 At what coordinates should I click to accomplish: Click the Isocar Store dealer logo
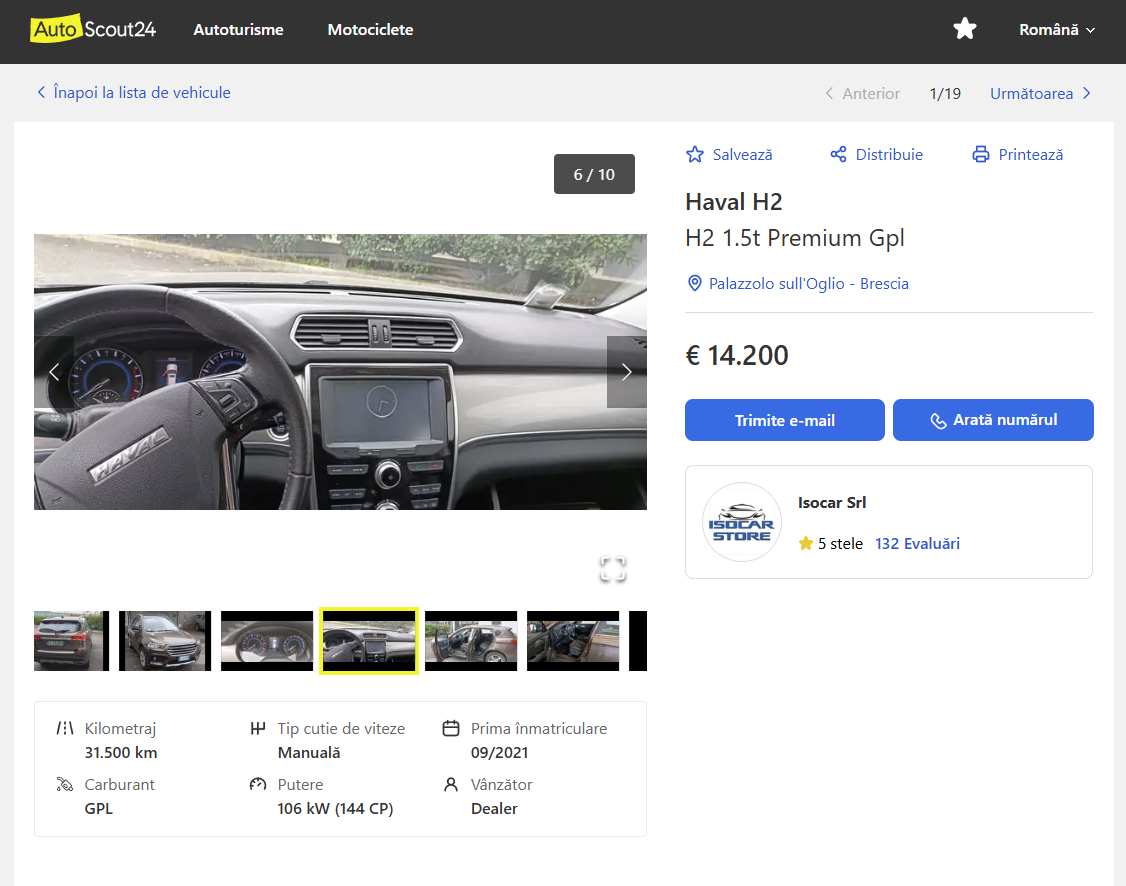tap(741, 522)
